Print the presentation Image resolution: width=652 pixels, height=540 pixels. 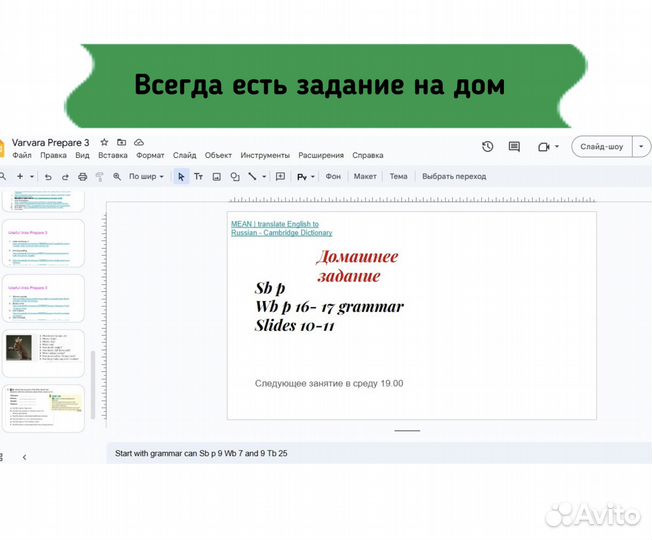coord(83,177)
